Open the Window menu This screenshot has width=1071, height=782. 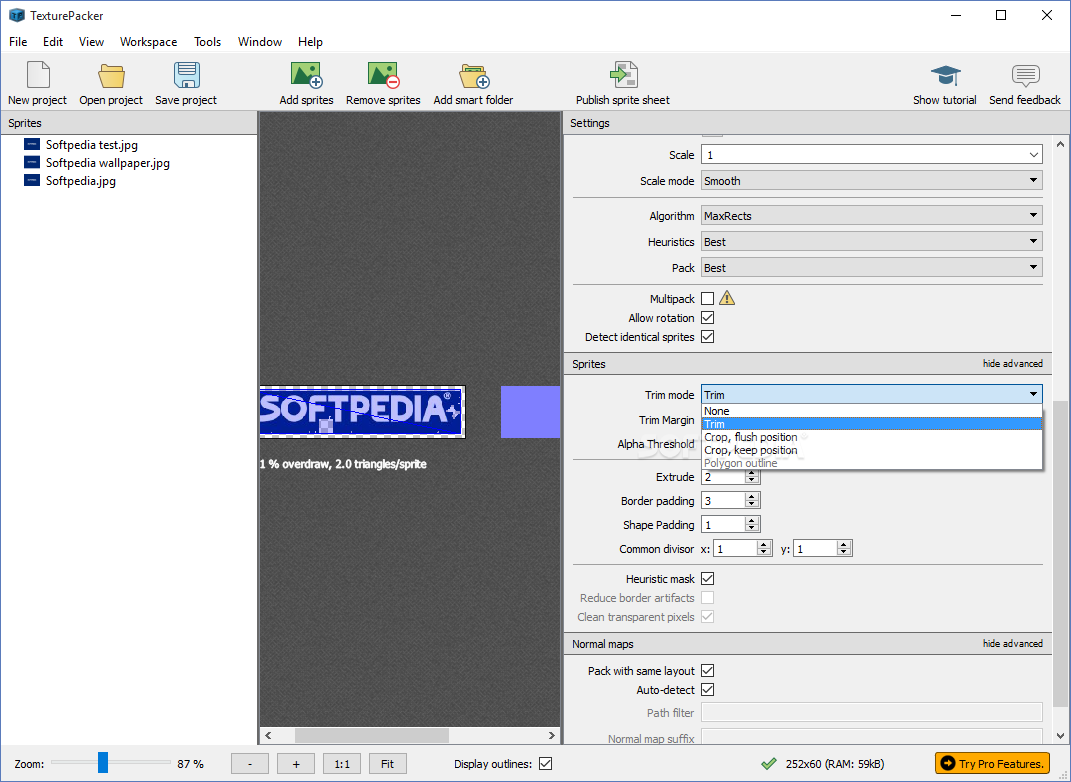[x=260, y=42]
